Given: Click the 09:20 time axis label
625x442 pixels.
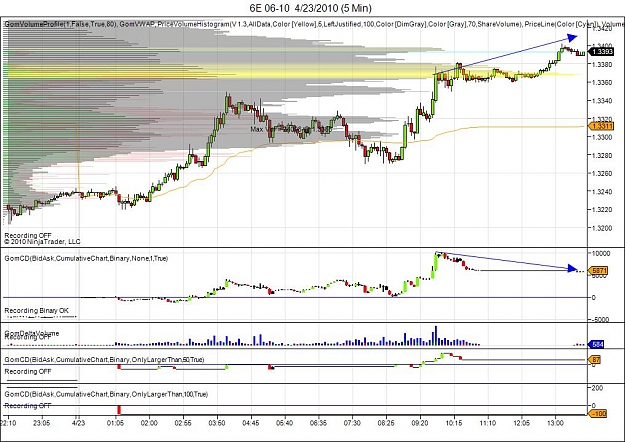Looking at the screenshot, I should 420,423.
